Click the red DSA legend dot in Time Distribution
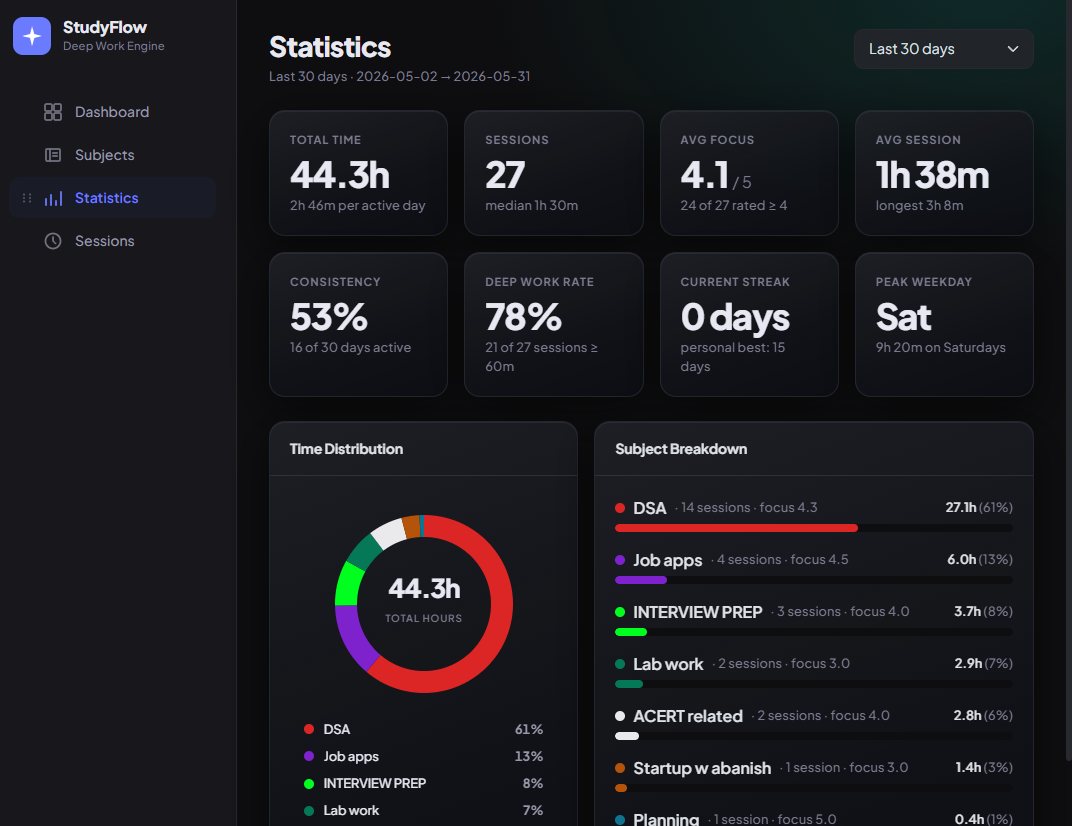Screen dimensions: 1072x826 (x=309, y=730)
